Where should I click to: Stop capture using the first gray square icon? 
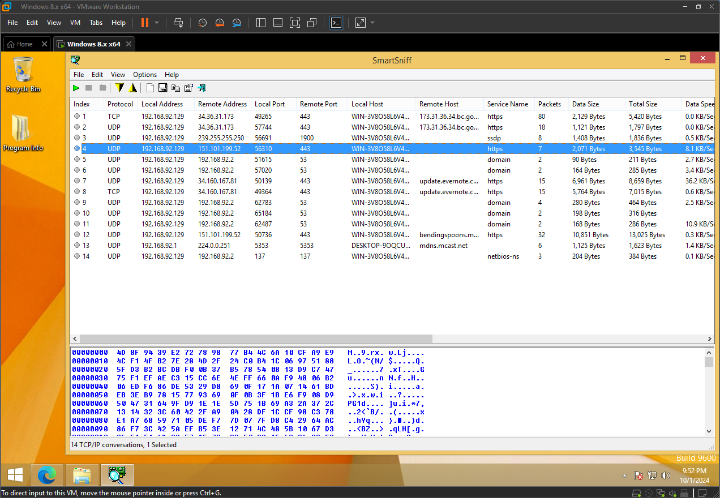[89, 88]
